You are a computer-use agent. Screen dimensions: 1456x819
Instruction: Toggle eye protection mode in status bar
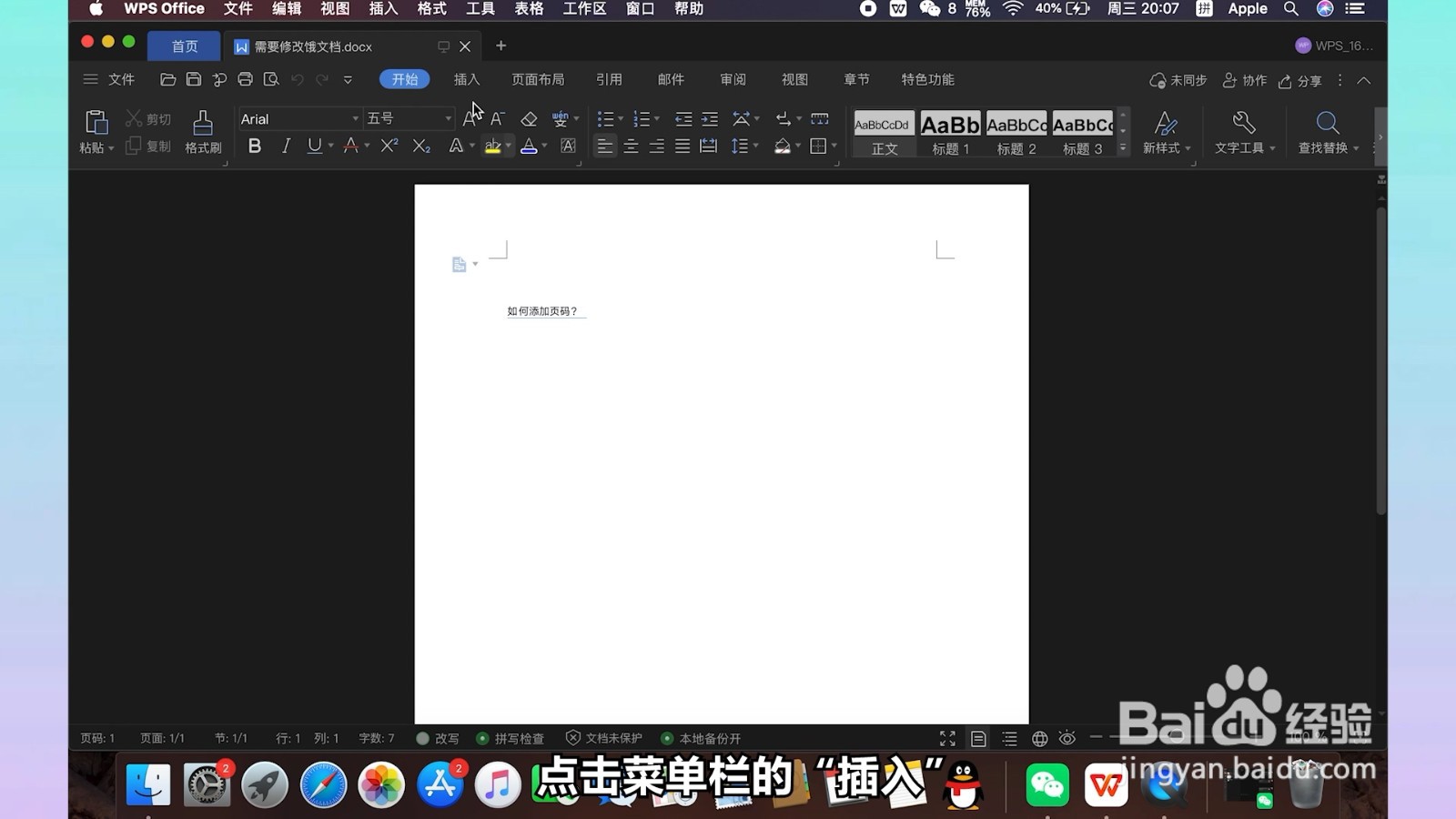click(1067, 738)
